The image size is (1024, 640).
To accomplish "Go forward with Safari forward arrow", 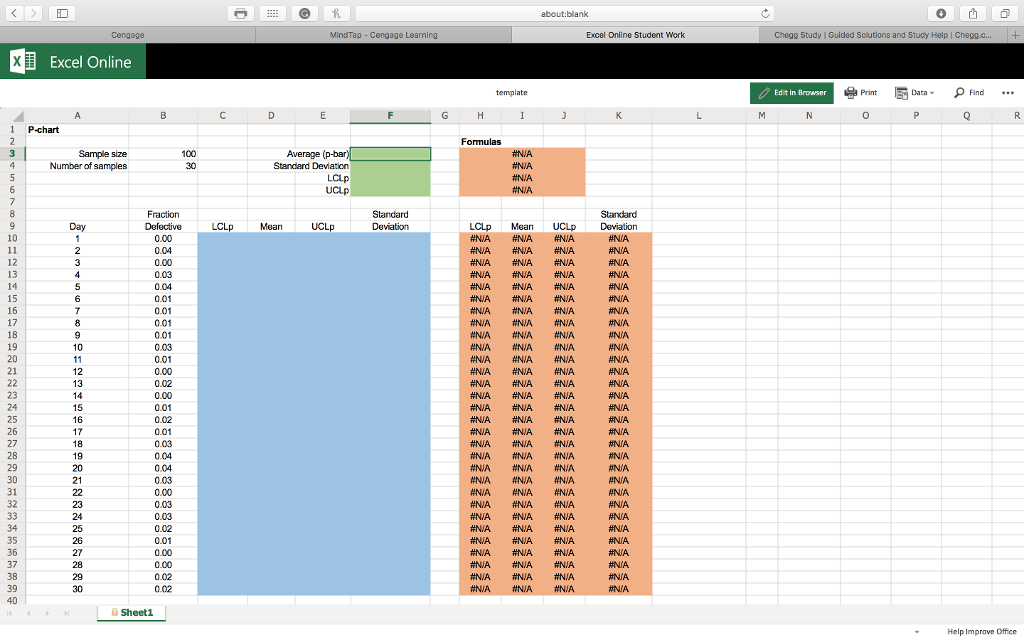I will [x=33, y=13].
